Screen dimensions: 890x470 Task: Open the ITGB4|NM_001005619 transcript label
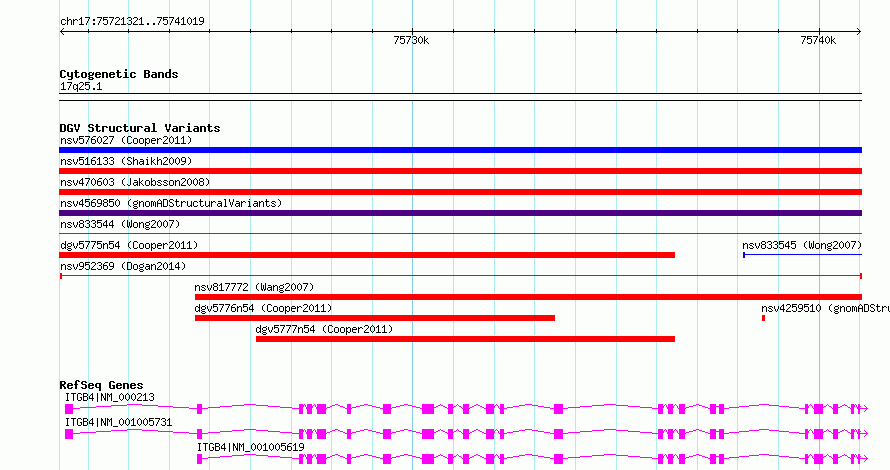pyautogui.click(x=250, y=447)
